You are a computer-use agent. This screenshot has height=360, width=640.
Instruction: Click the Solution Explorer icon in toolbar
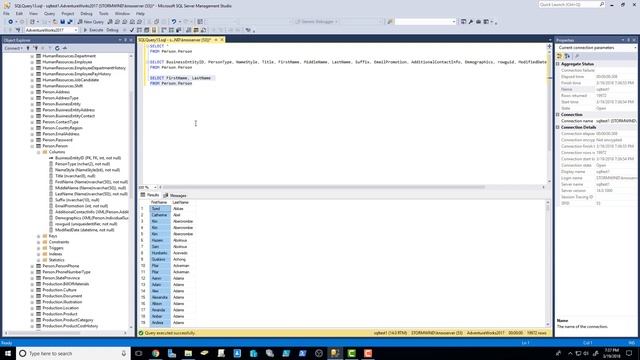point(464,22)
